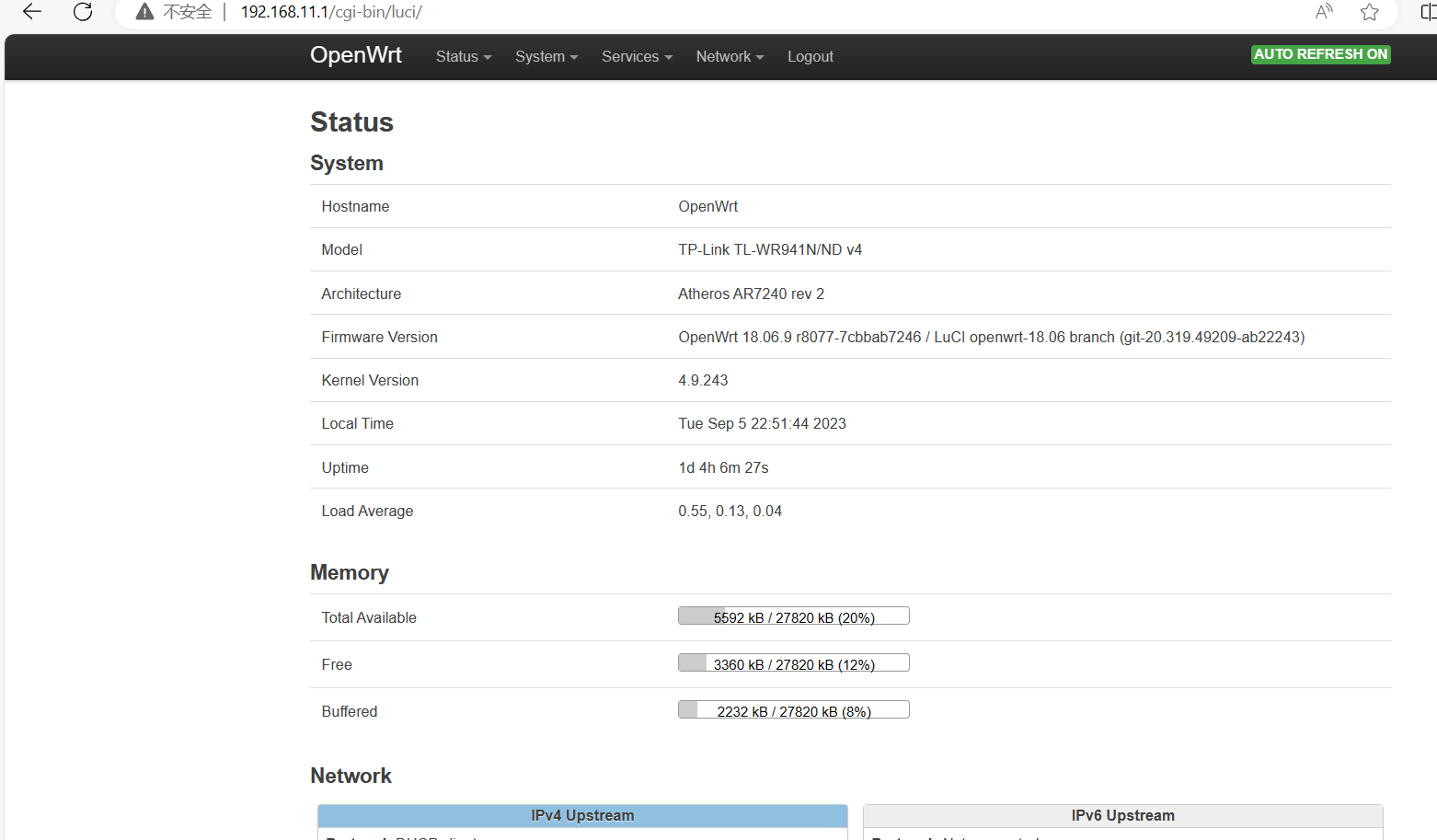The image size is (1437, 840).
Task: Open the Network dropdown
Action: pyautogui.click(x=729, y=56)
